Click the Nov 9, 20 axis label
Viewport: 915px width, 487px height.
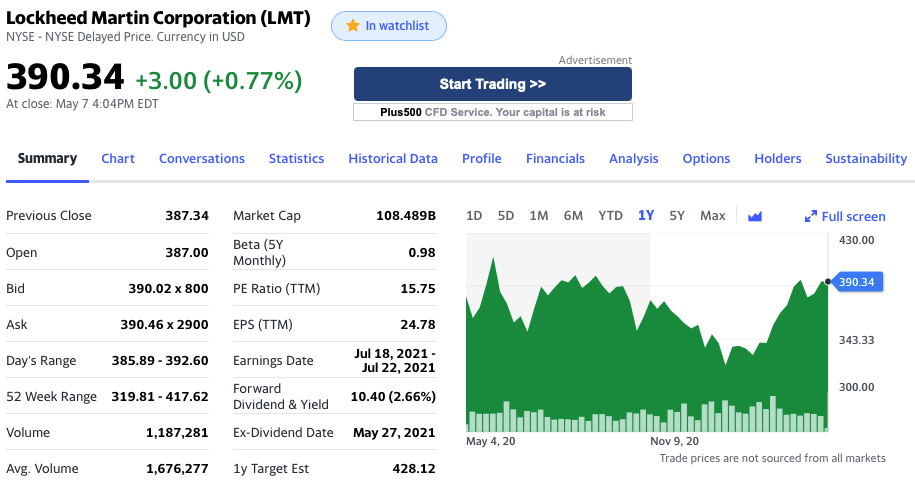(x=675, y=442)
